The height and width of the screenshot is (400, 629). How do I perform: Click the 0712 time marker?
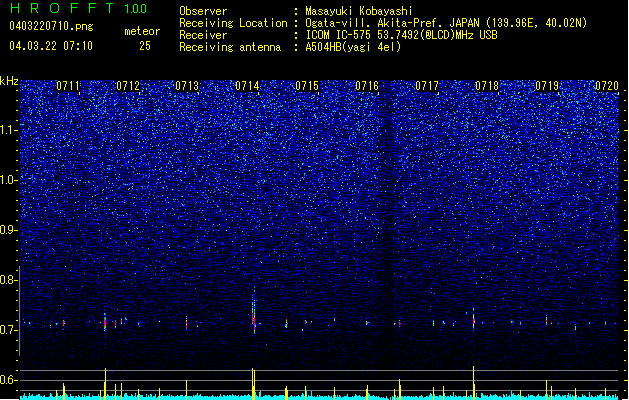pos(128,86)
